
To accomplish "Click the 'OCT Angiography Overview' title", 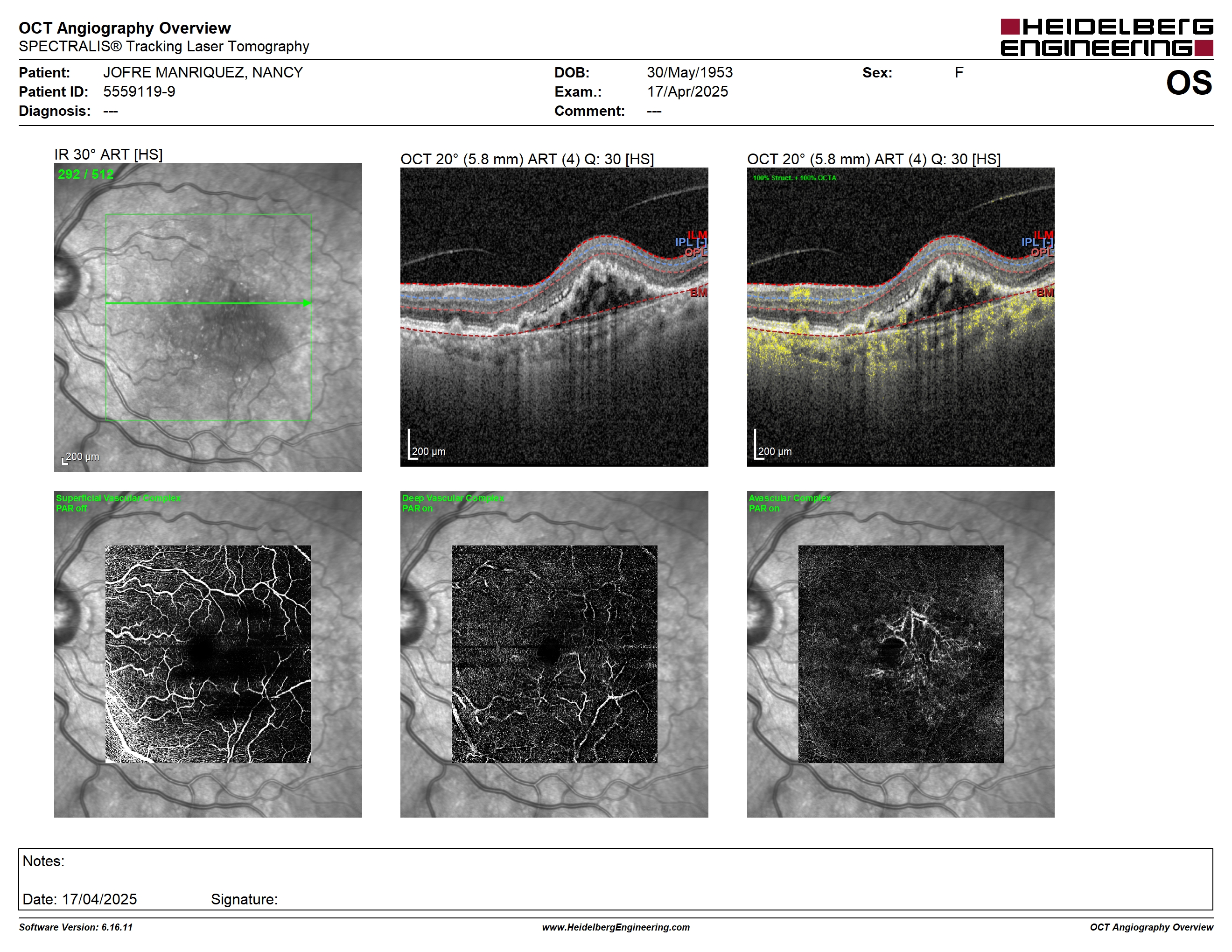I will click(x=125, y=28).
